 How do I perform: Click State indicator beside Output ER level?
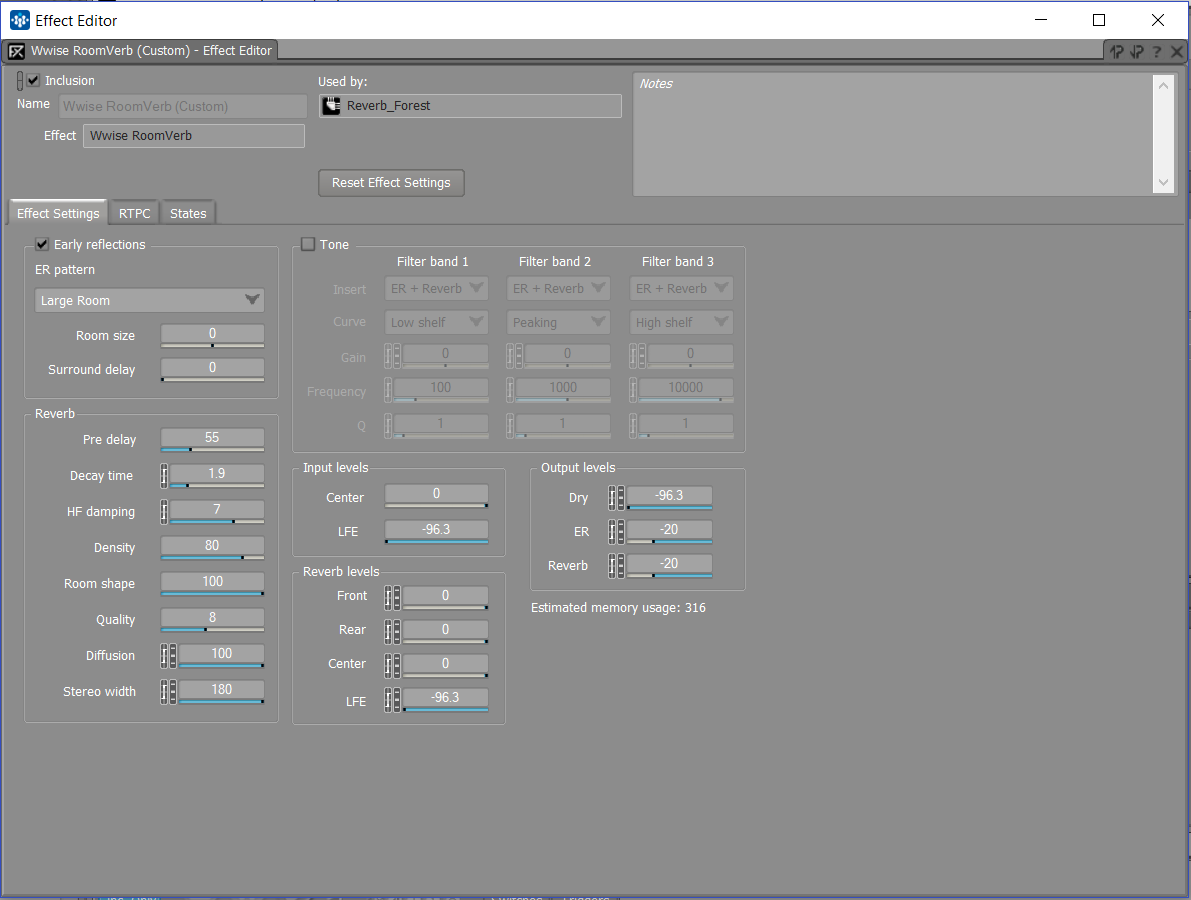pos(621,532)
